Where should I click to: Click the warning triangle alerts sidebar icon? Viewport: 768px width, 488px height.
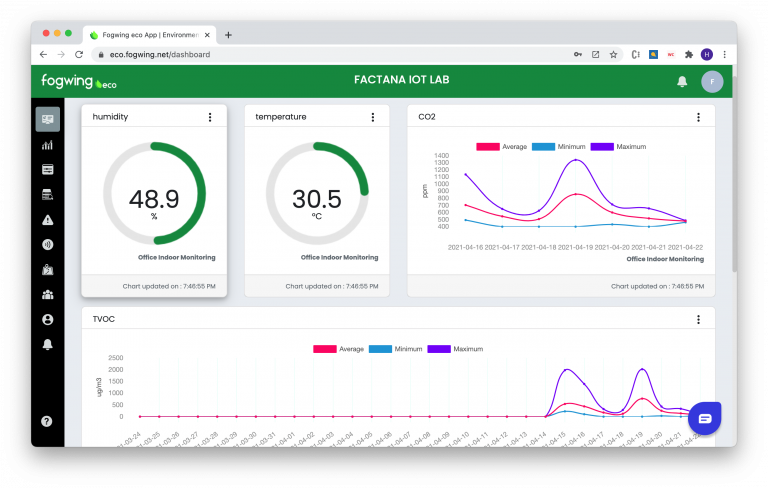coord(47,219)
